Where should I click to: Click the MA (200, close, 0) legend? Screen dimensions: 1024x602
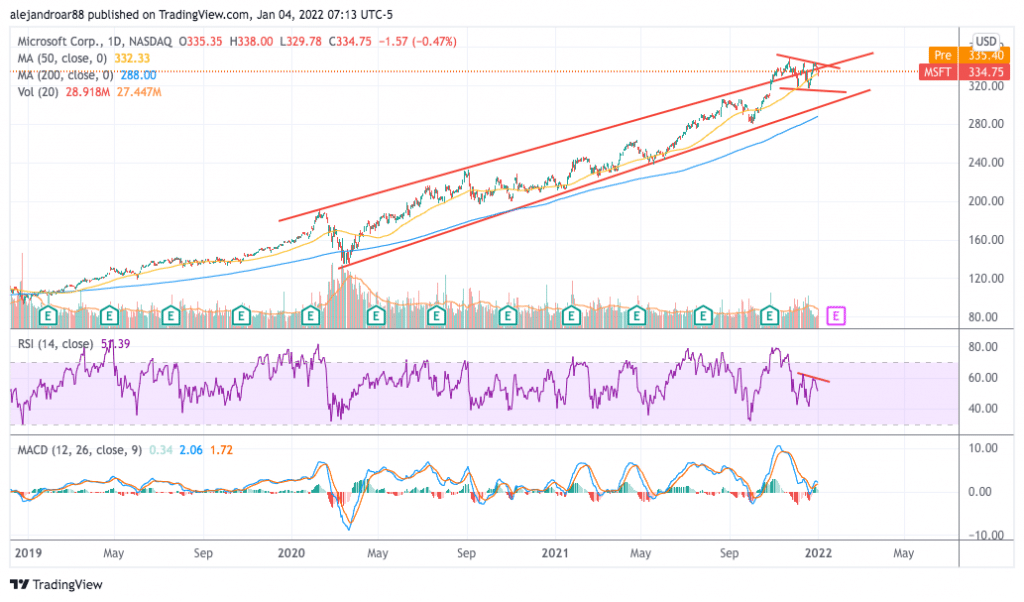tap(65, 75)
